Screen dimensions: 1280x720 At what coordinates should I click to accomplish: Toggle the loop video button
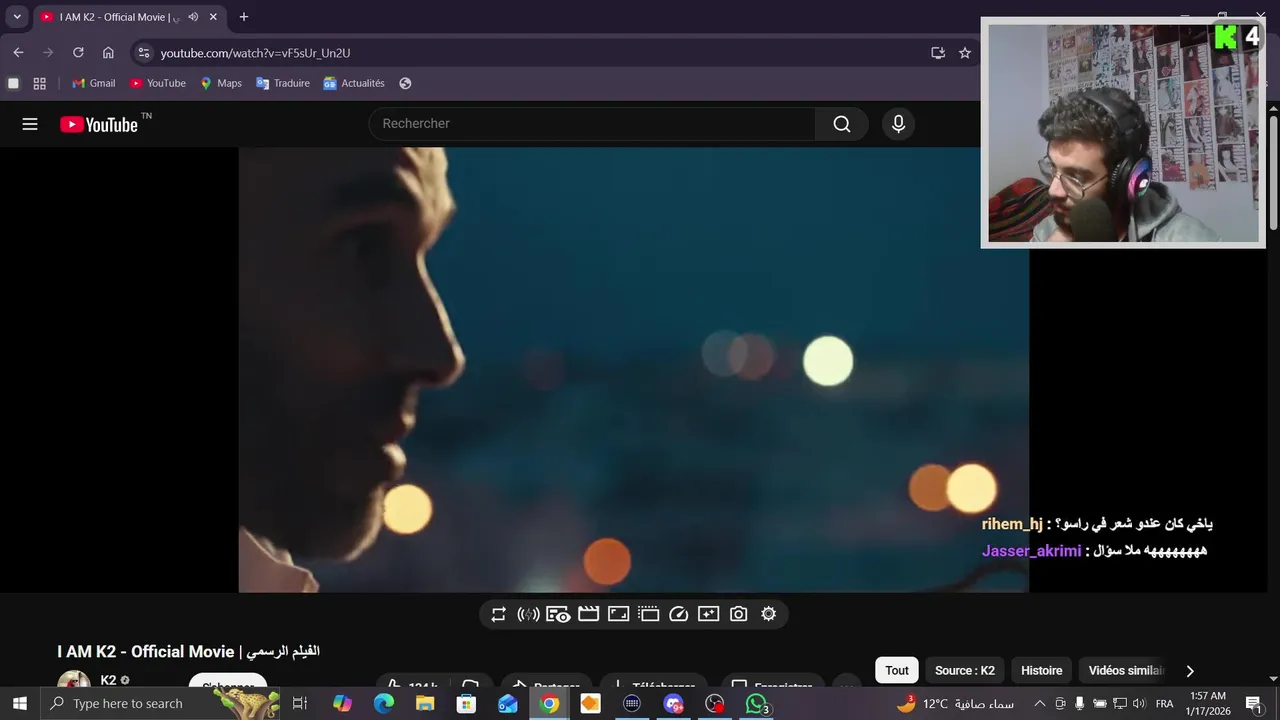click(498, 614)
